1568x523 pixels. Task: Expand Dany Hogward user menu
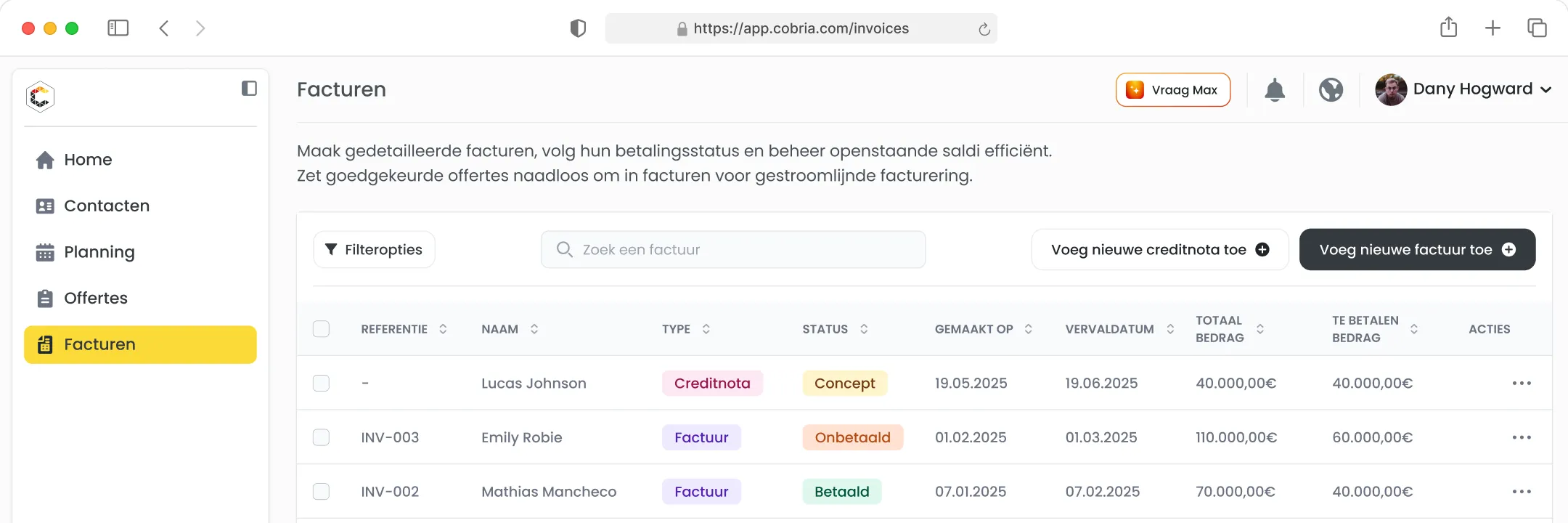tap(1463, 89)
